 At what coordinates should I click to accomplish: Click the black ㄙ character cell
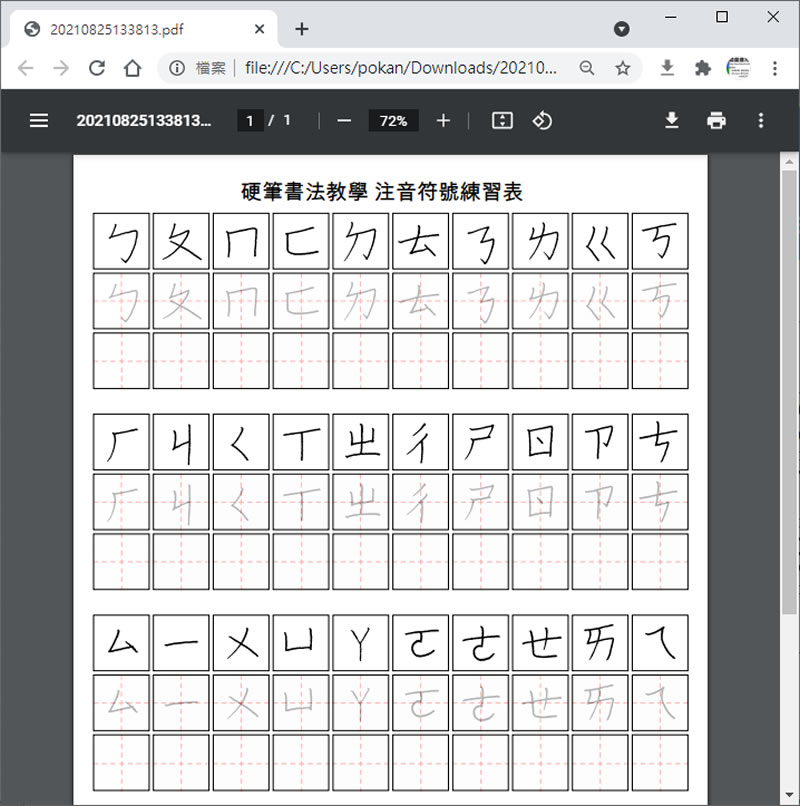[x=121, y=643]
